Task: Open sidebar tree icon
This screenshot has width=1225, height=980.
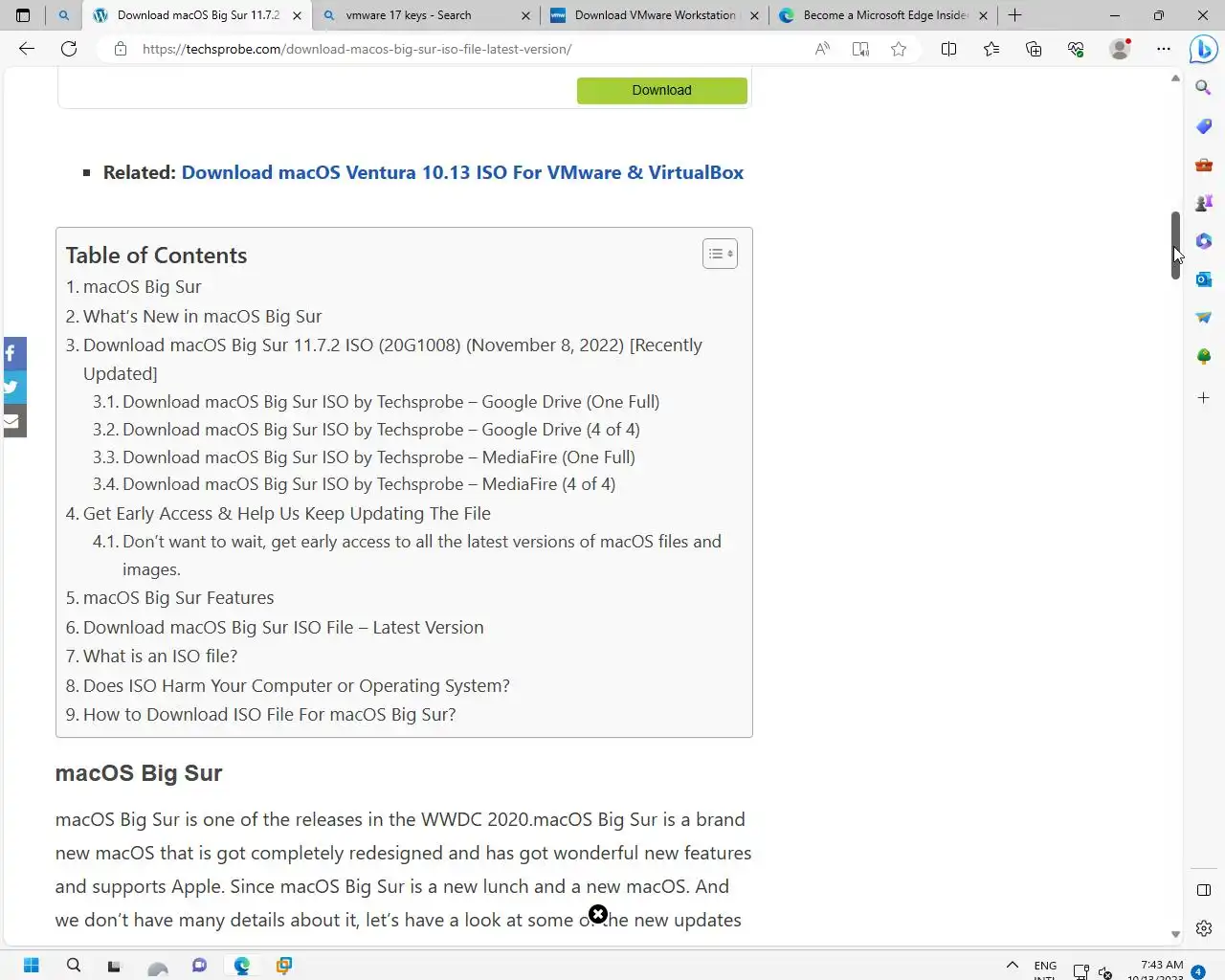Action: click(x=1204, y=356)
